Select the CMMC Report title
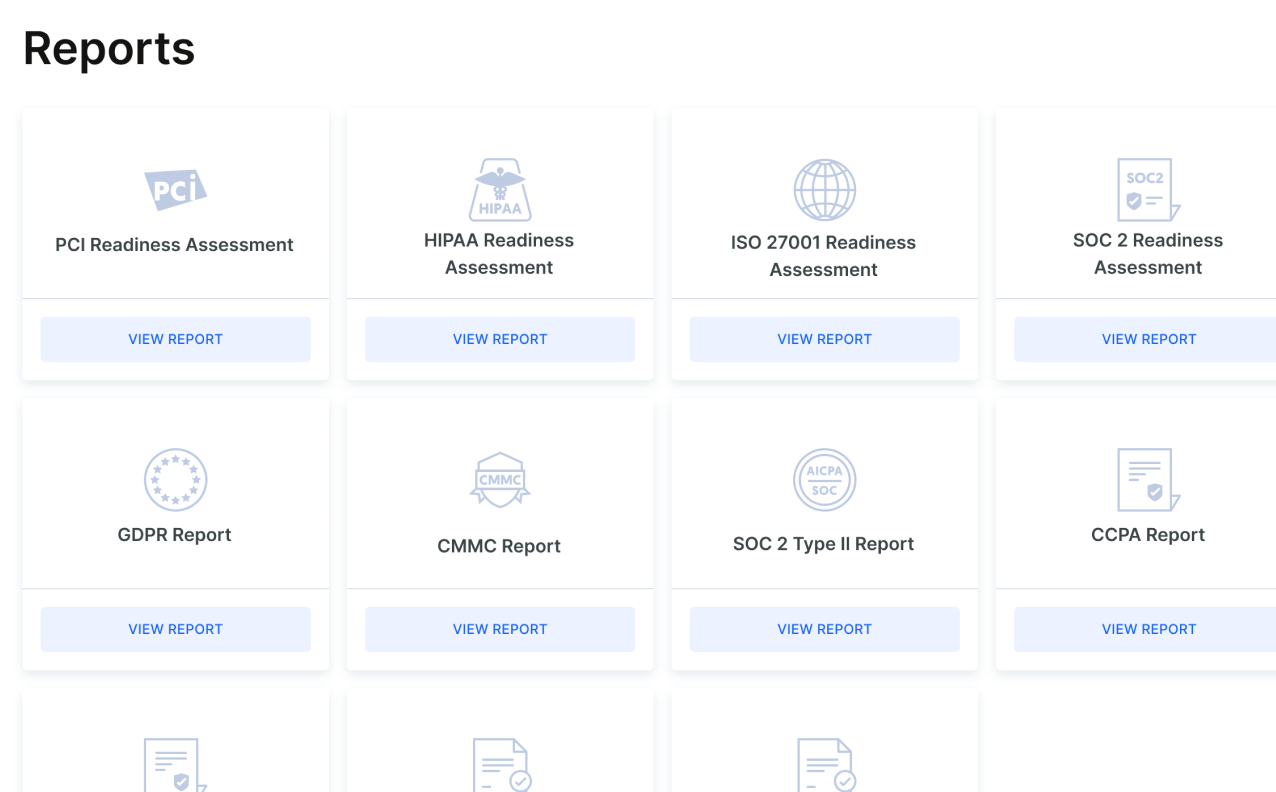Image resolution: width=1276 pixels, height=792 pixels. point(499,546)
